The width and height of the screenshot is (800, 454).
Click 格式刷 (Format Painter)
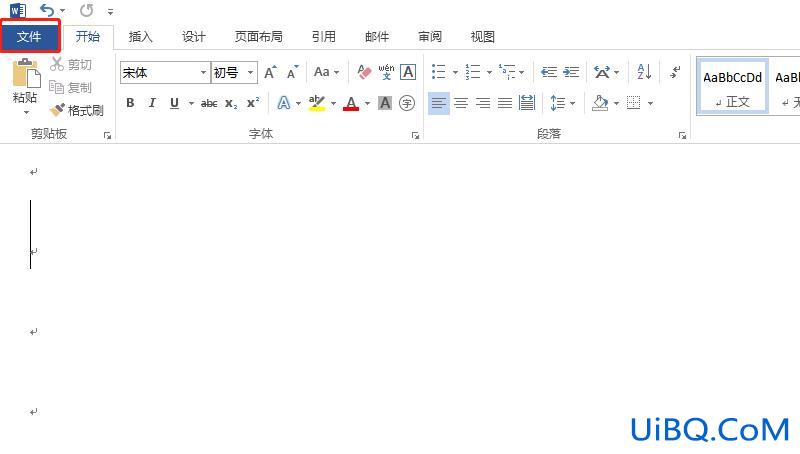[77, 110]
